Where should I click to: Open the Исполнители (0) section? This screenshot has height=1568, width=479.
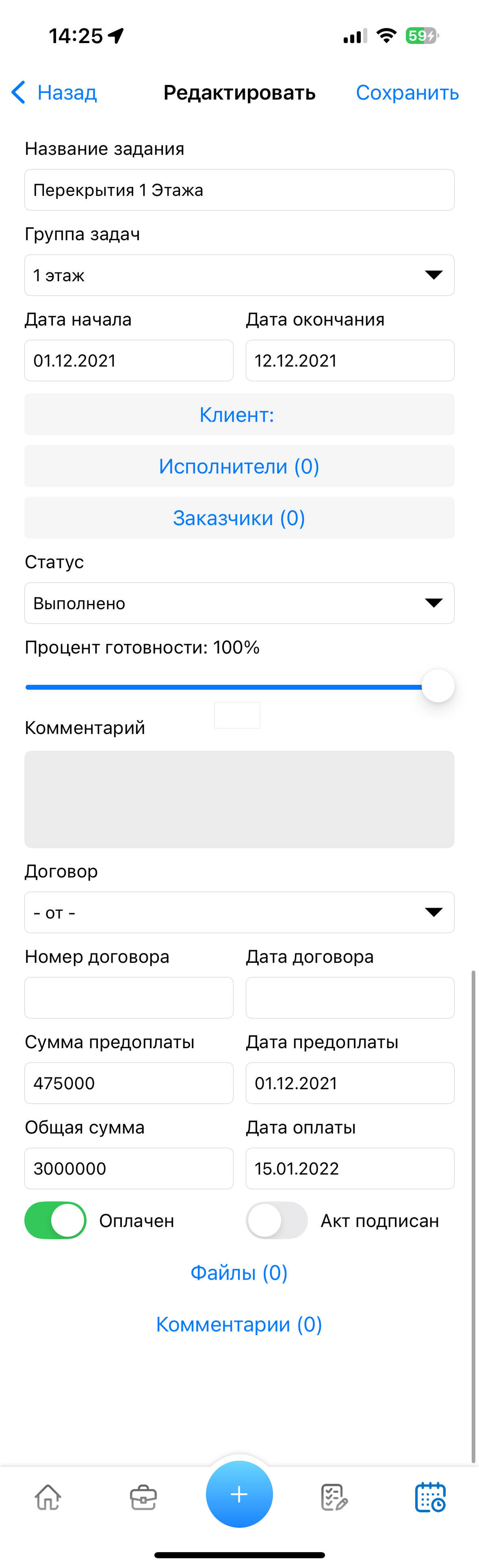239,466
